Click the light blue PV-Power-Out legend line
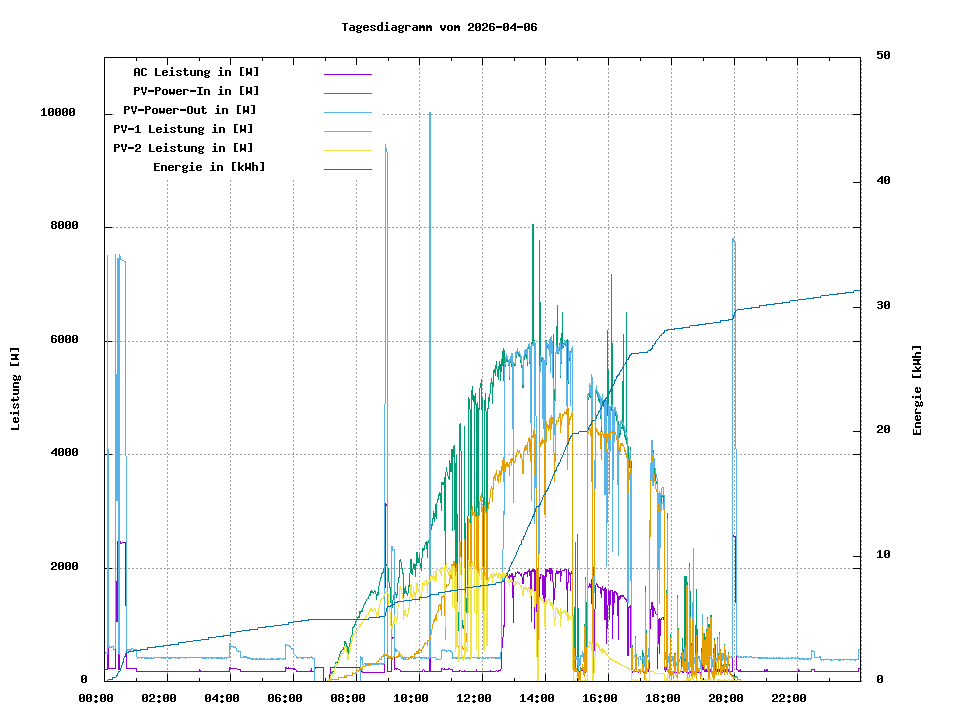Screen dimensions: 960x720 tap(347, 112)
